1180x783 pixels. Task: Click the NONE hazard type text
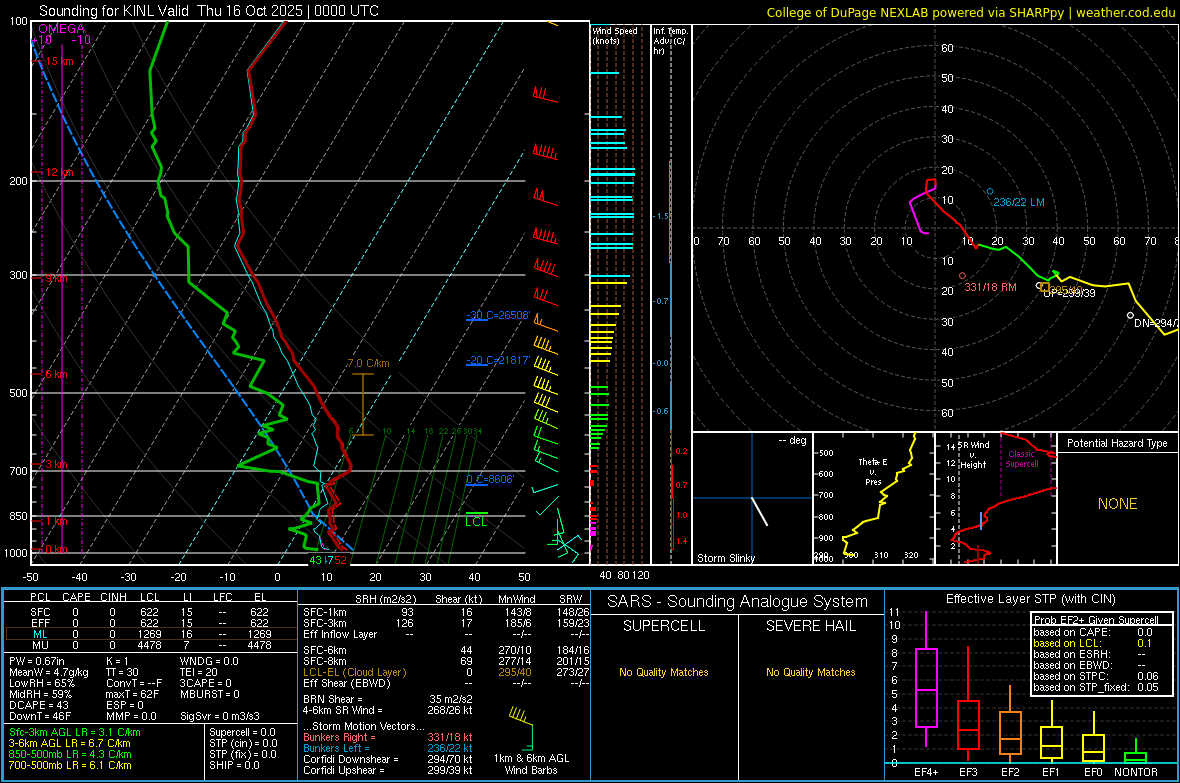(x=1117, y=504)
